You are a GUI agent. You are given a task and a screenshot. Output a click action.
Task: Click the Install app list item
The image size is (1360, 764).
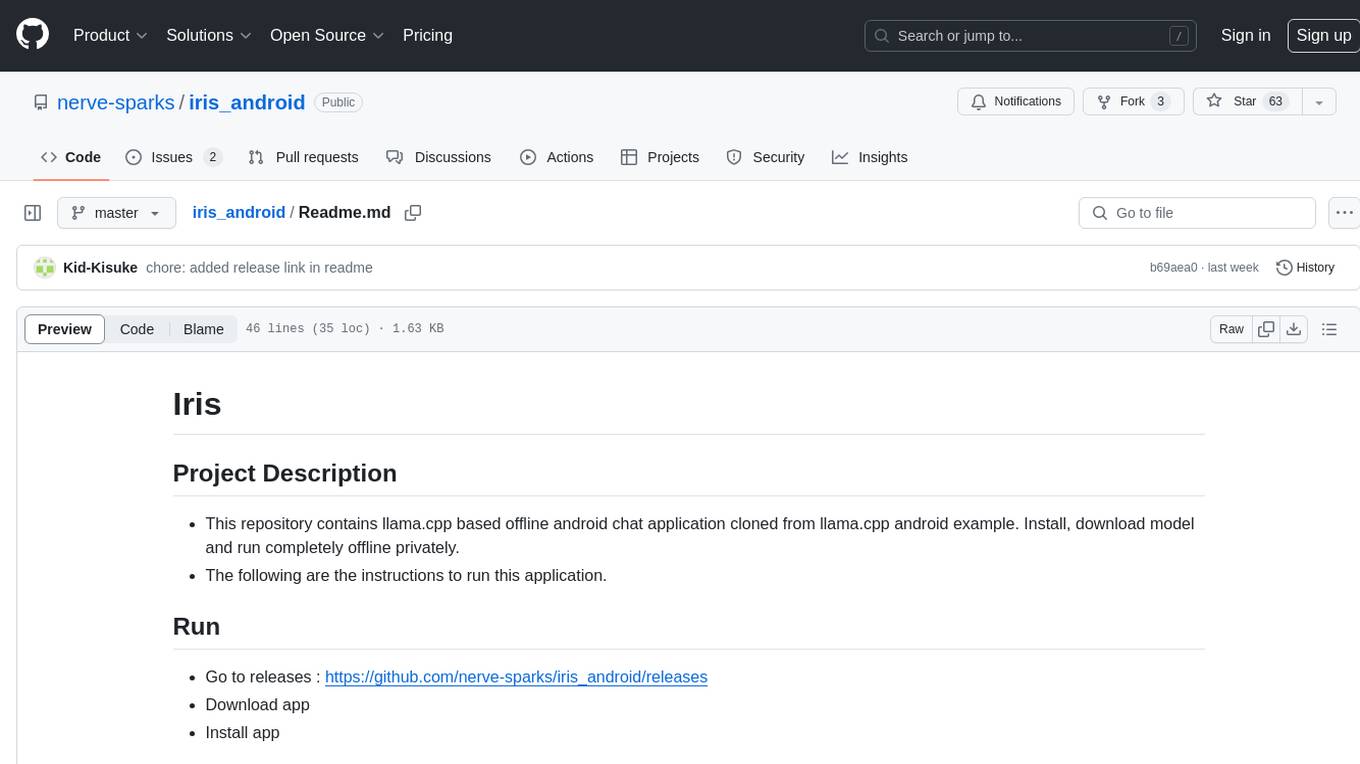(x=242, y=733)
